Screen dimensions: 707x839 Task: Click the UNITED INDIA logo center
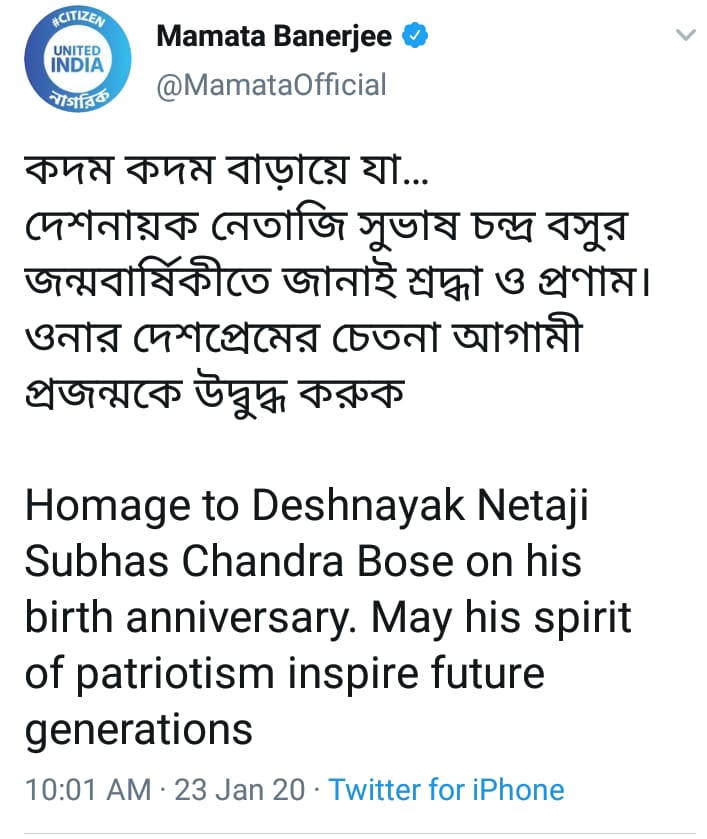coord(78,59)
